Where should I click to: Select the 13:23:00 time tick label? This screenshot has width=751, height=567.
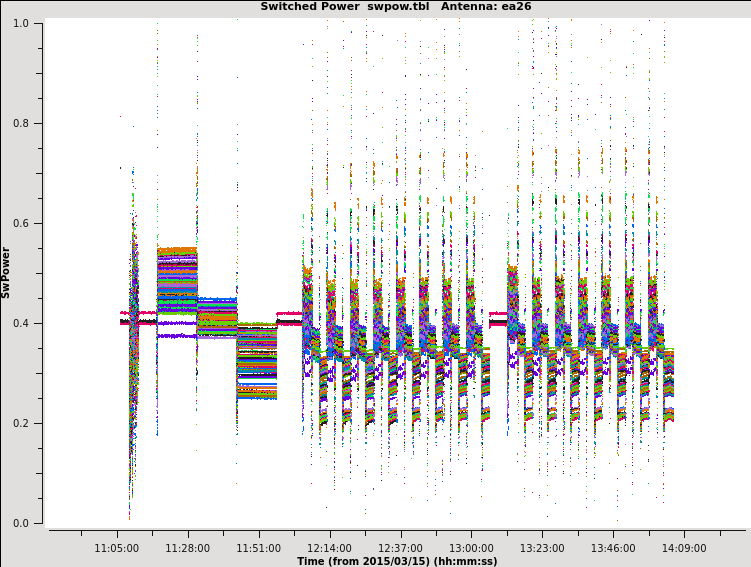(x=542, y=548)
